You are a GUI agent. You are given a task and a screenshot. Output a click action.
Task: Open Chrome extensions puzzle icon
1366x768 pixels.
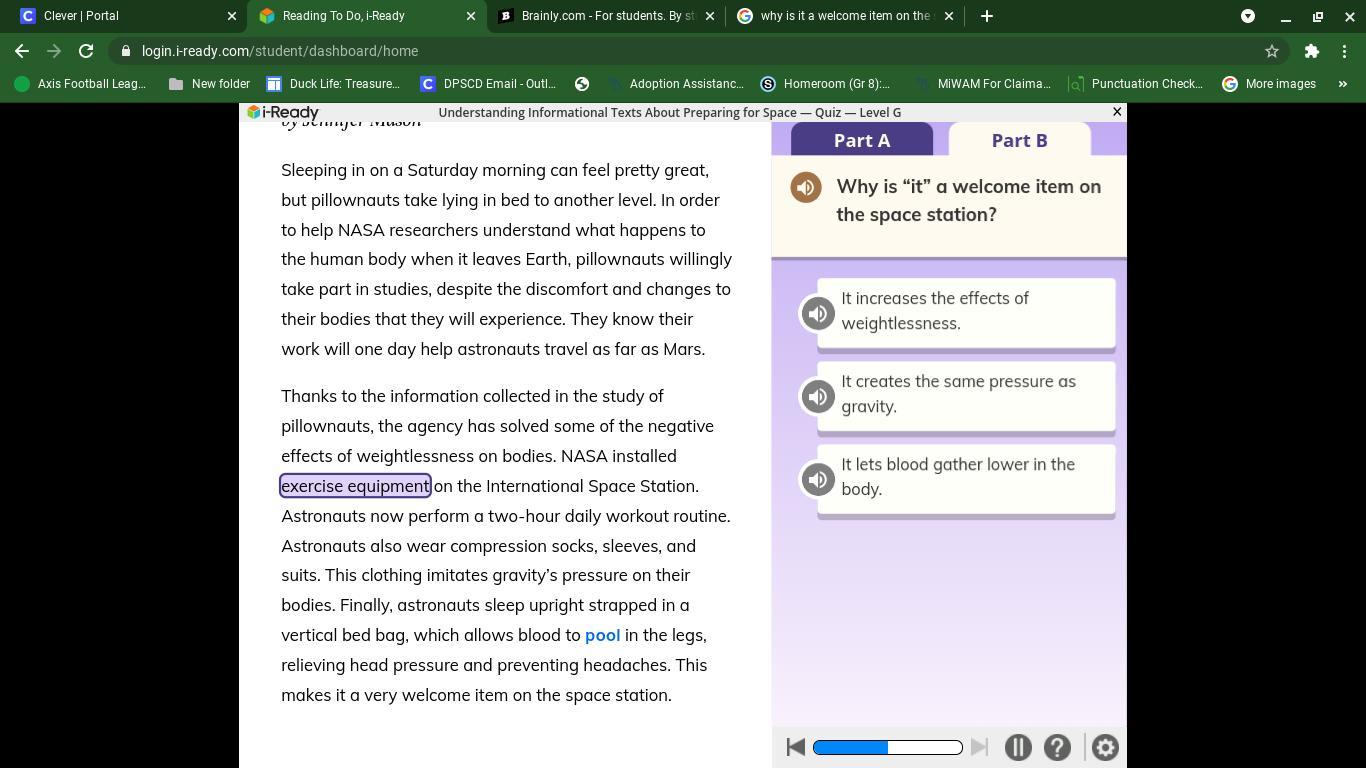click(x=1311, y=51)
